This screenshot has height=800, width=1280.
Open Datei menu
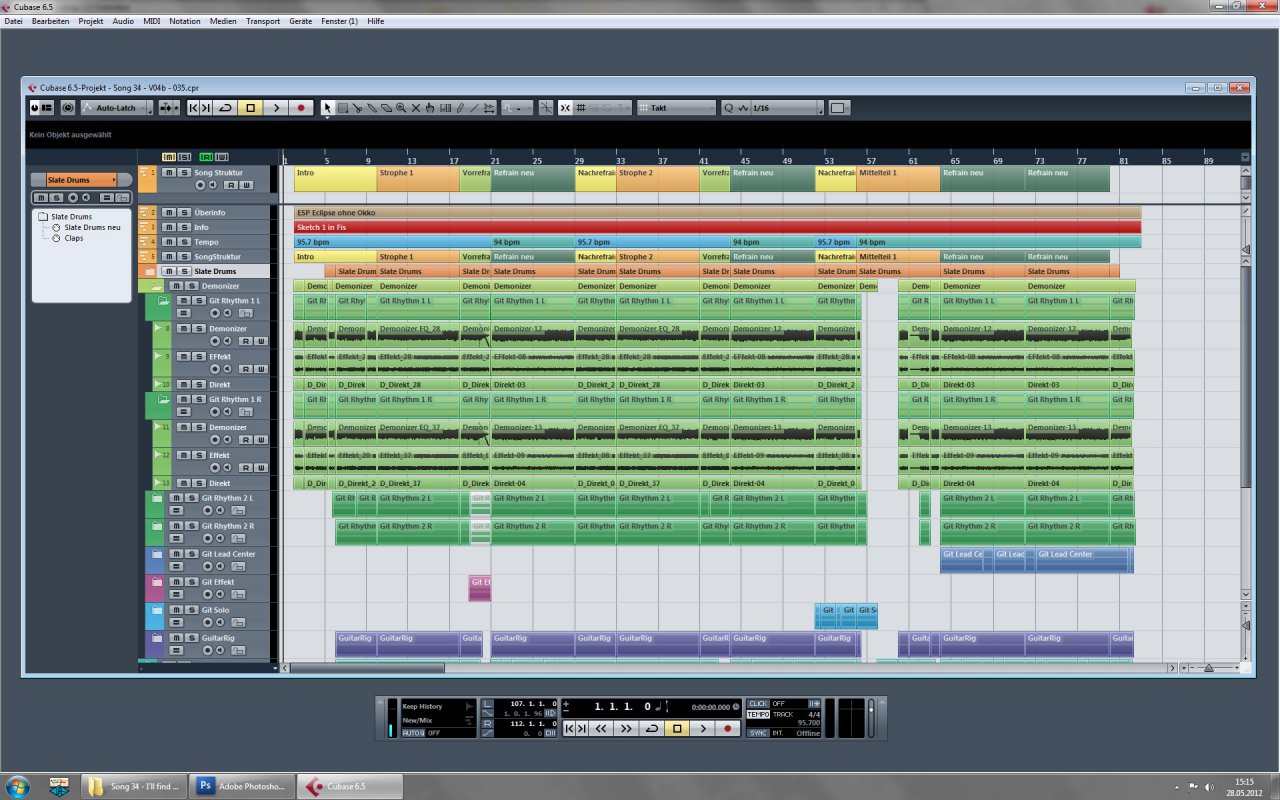(x=14, y=21)
